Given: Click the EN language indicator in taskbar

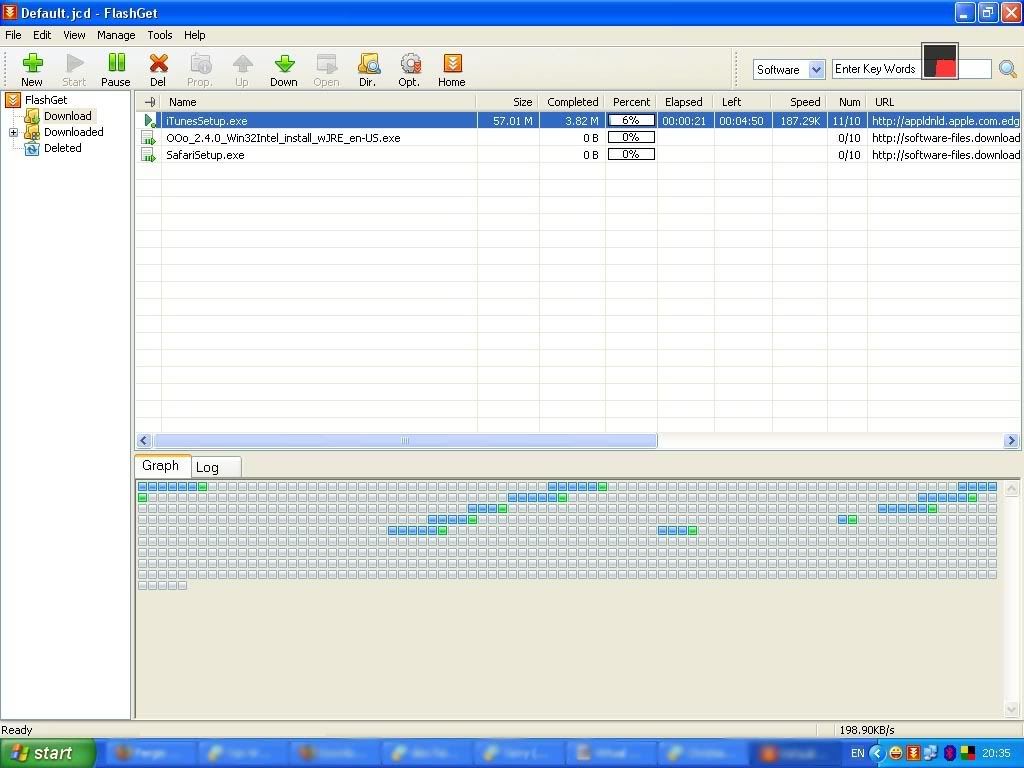Looking at the screenshot, I should click(857, 753).
